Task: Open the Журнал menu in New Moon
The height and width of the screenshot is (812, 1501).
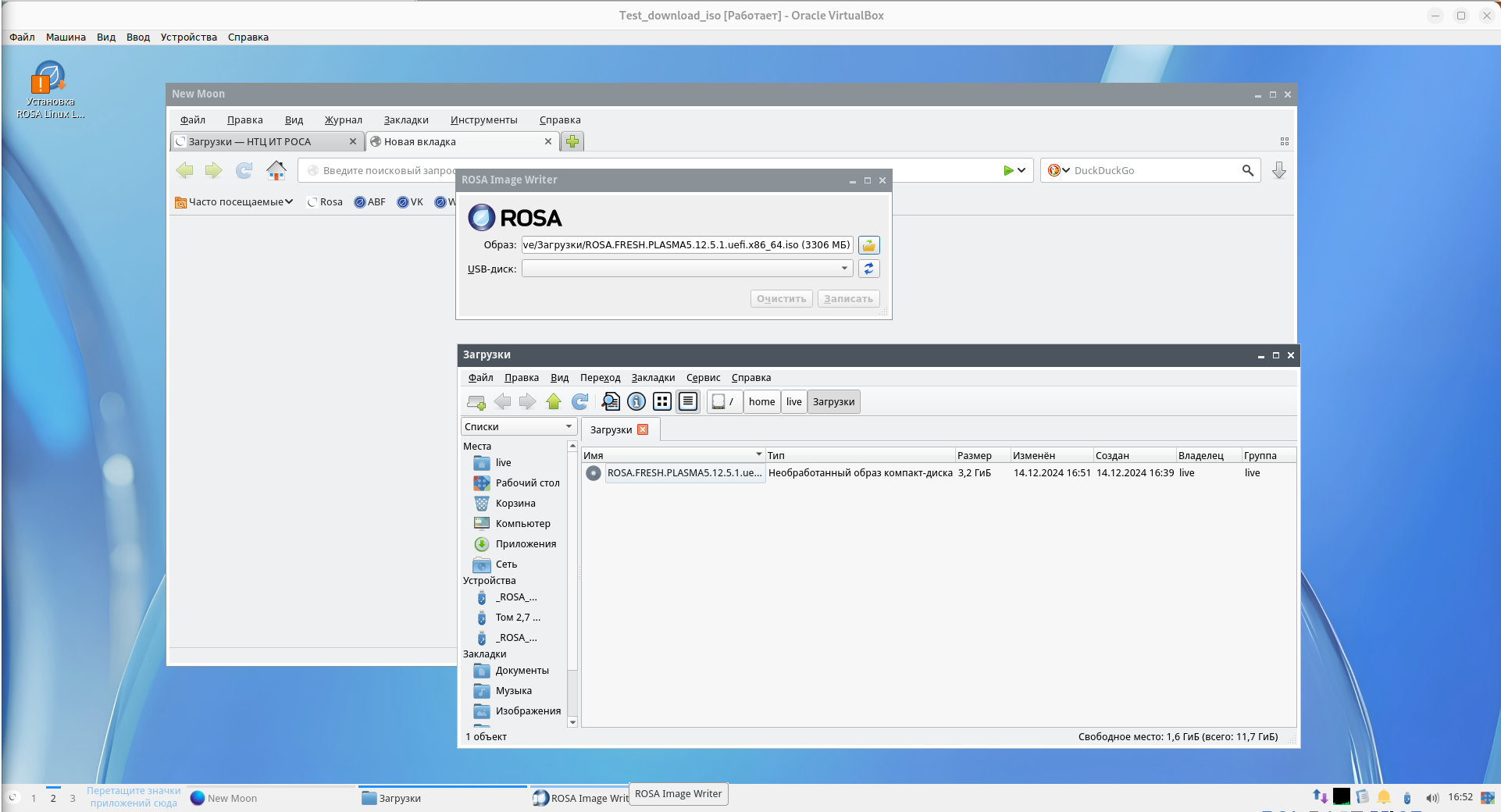Action: point(344,120)
